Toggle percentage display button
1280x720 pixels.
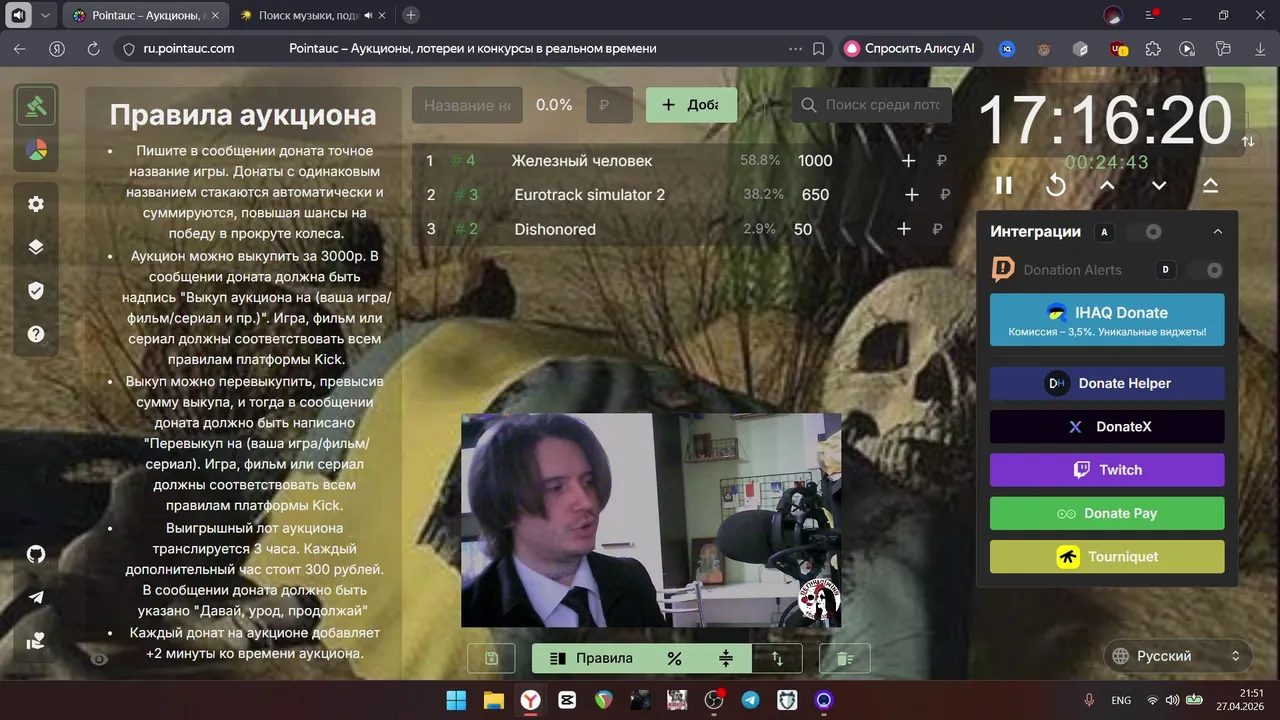pos(674,658)
